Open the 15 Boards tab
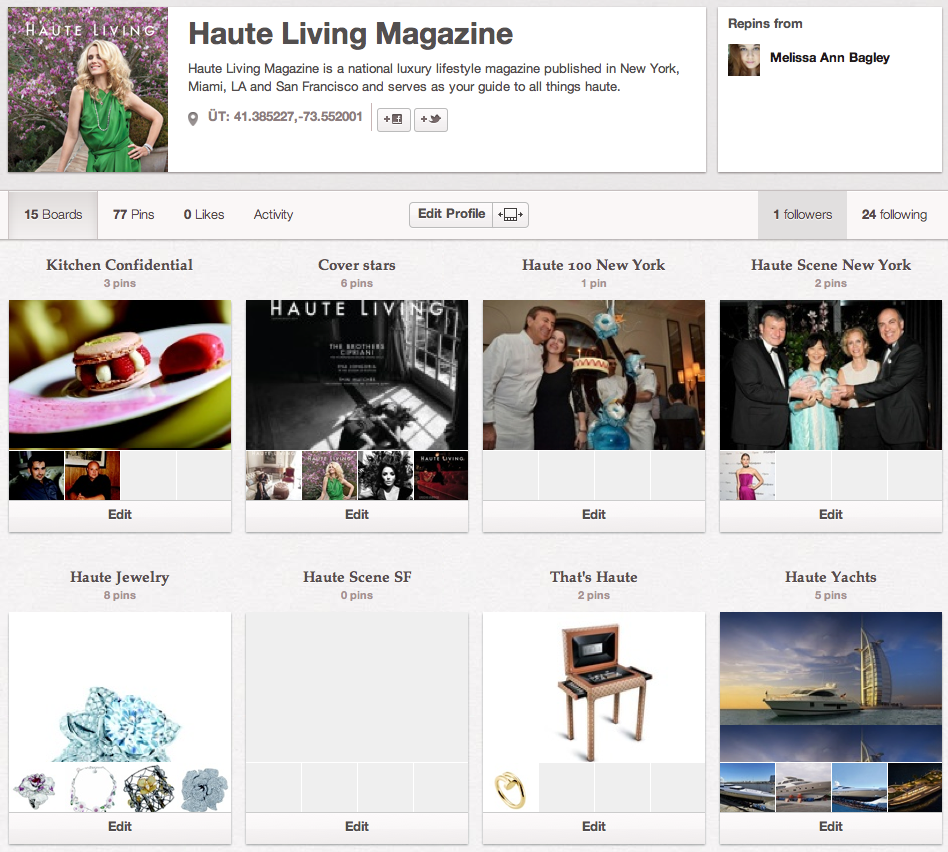 point(53,215)
